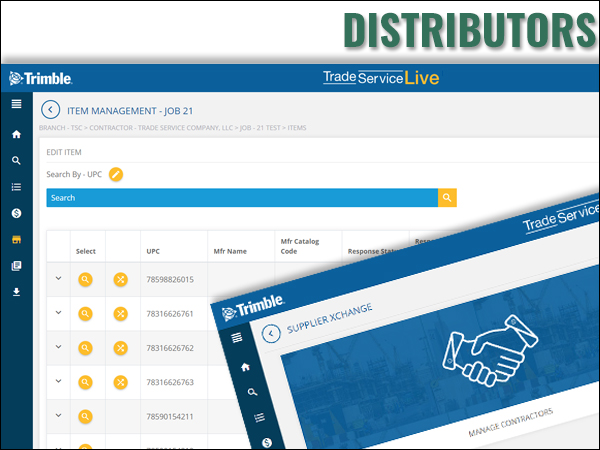Image resolution: width=600 pixels, height=450 pixels.
Task: Select lookup icon for UPC 78316626762
Action: [x=85, y=348]
